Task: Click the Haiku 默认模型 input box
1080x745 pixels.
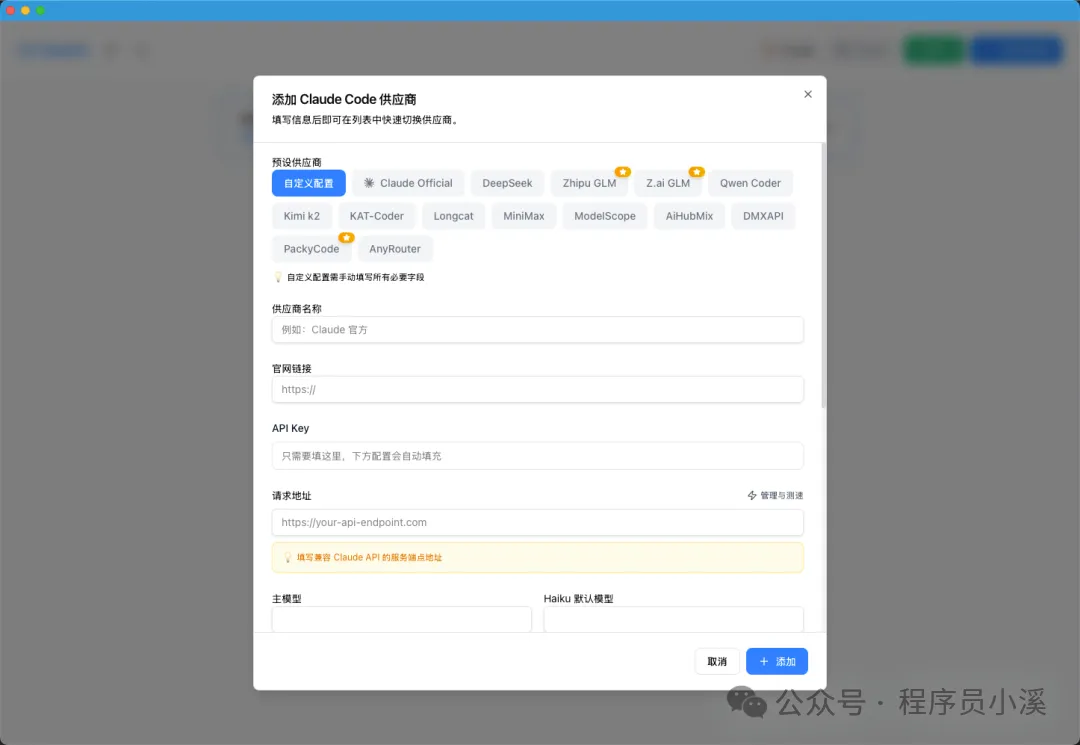Action: [672, 619]
